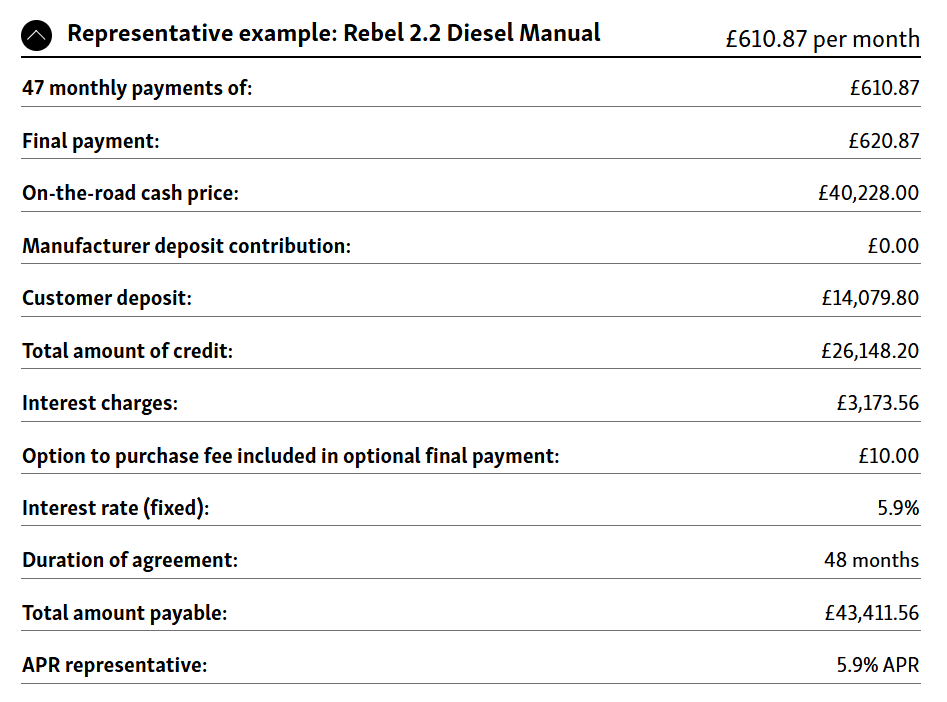
Task: Click the £610.87 per month header price
Action: point(822,39)
